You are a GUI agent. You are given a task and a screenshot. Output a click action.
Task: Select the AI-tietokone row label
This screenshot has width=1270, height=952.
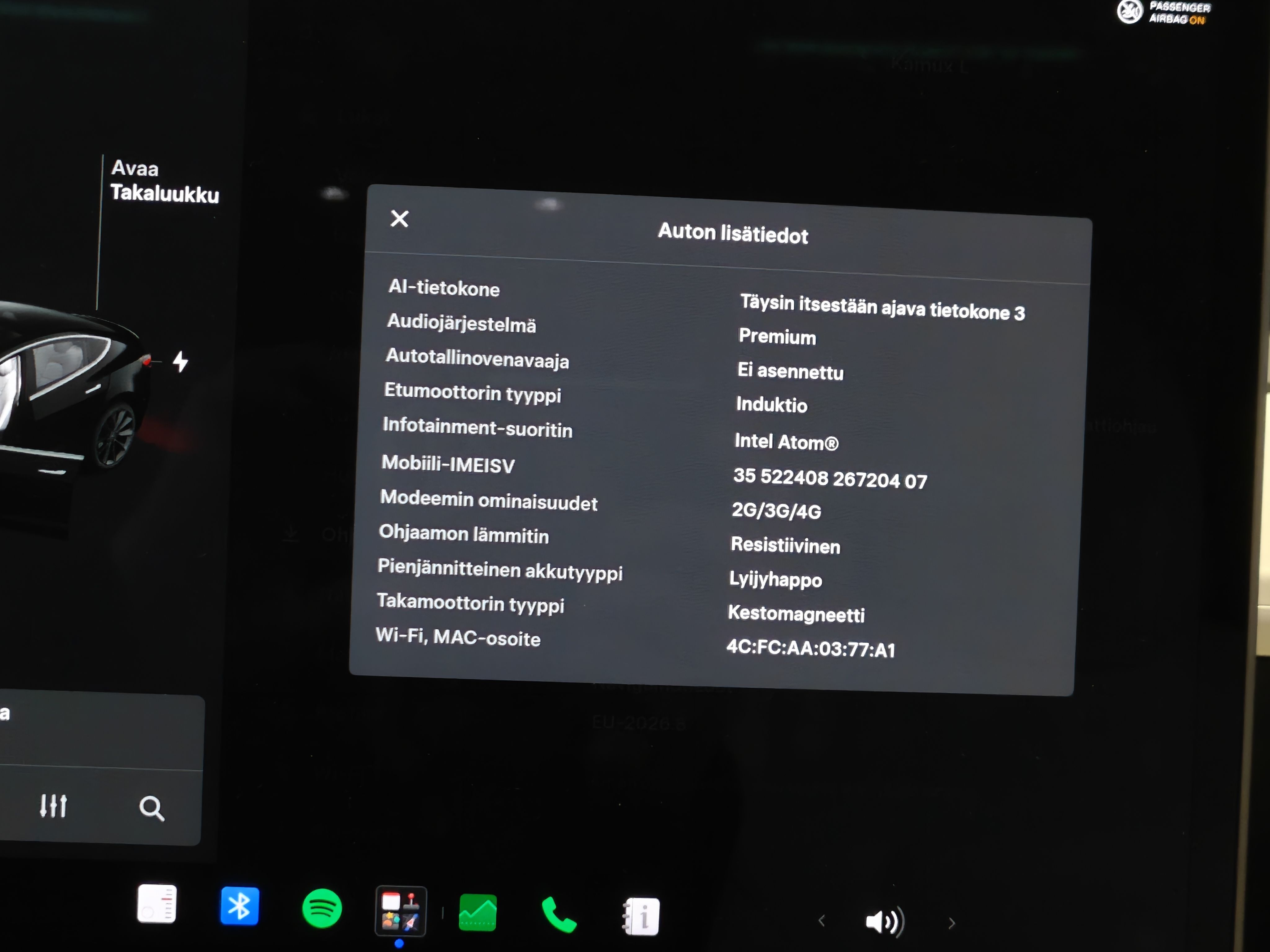coord(444,288)
